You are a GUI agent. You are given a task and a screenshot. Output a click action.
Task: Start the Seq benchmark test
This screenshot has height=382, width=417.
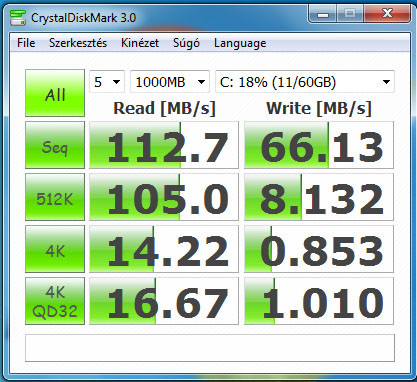pos(55,145)
